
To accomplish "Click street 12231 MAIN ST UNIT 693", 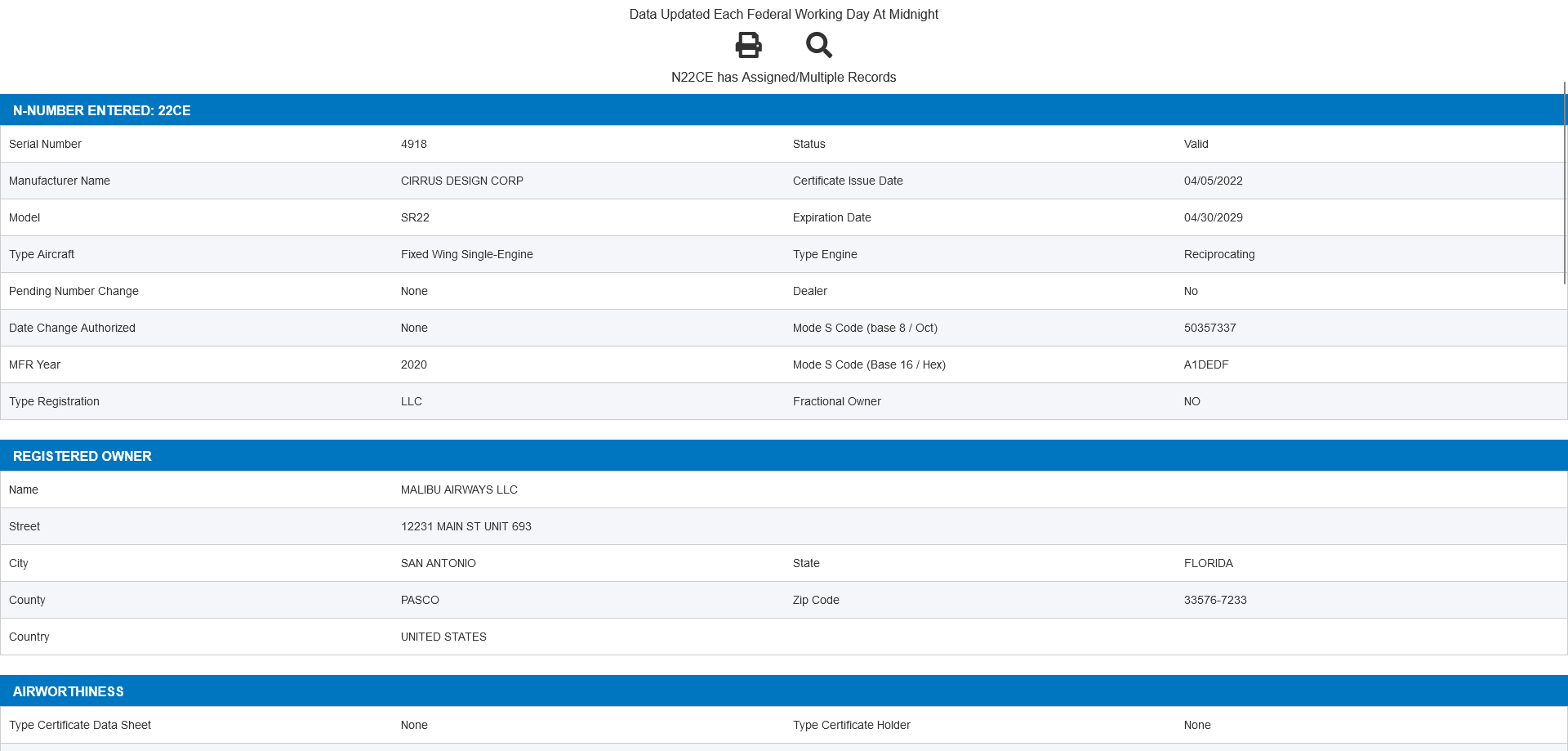I will point(466,526).
